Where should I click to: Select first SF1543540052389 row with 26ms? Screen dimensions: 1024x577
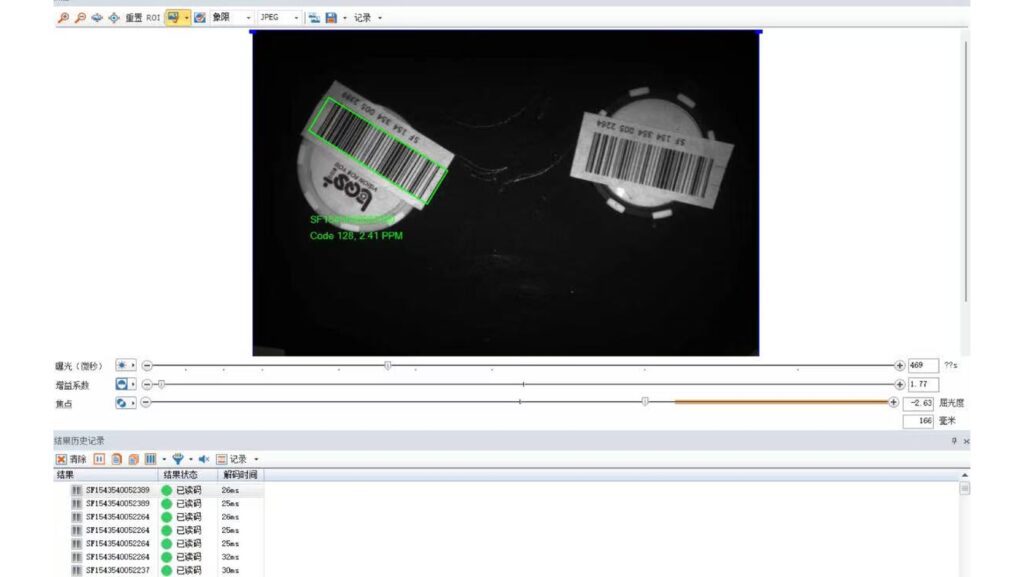(x=159, y=490)
